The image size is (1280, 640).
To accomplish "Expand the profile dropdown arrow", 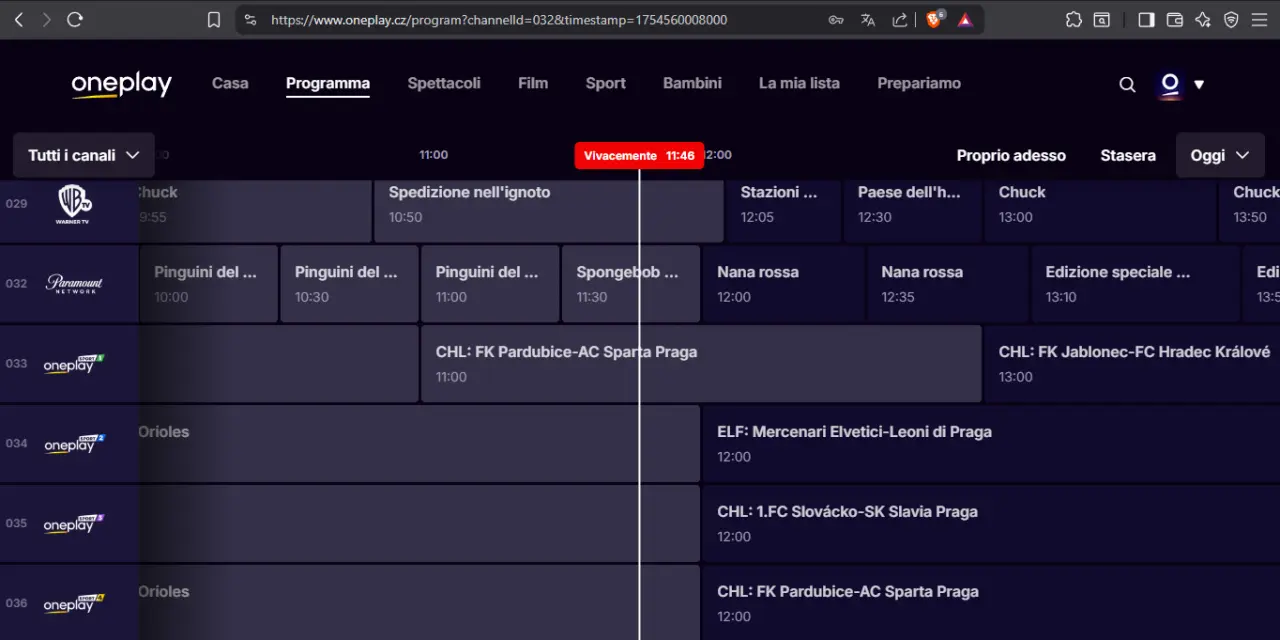I will [x=1199, y=85].
